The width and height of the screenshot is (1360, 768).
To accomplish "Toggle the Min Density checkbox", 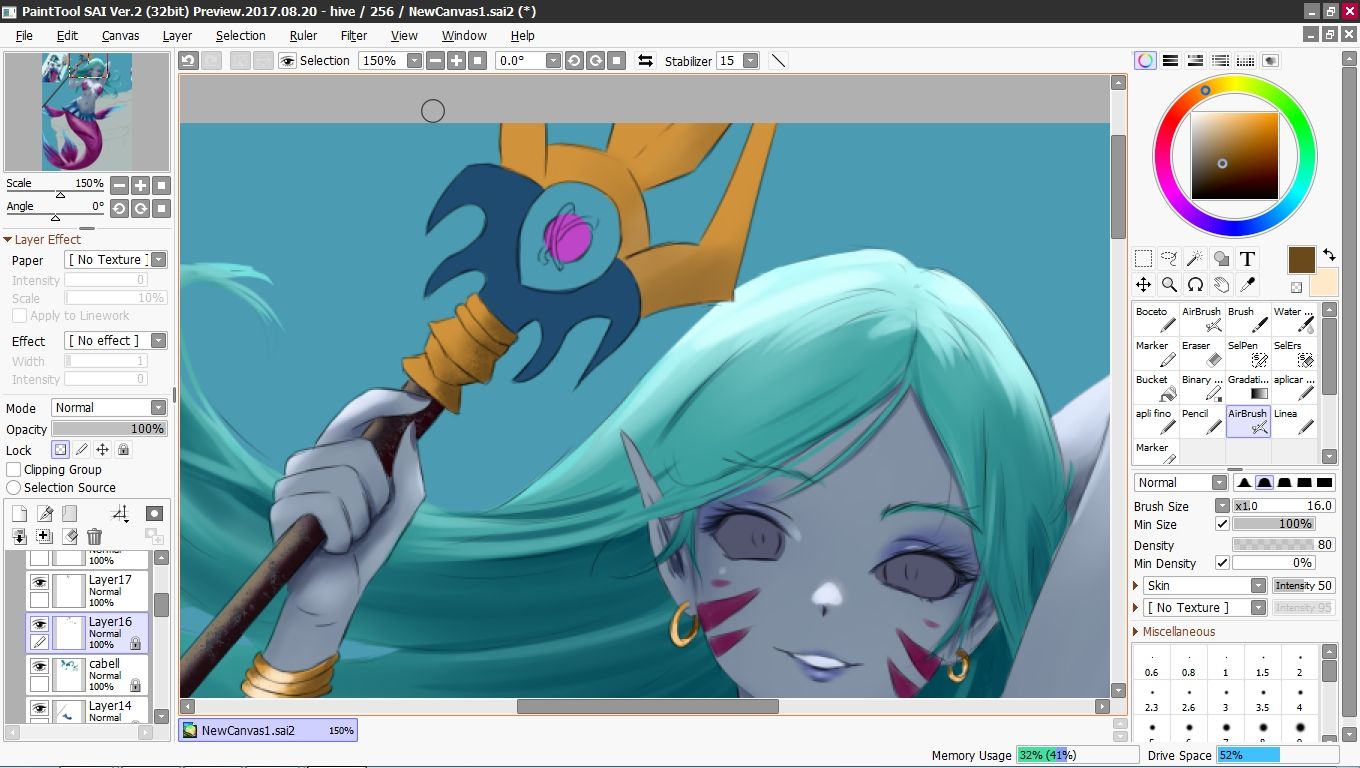I will [1222, 563].
